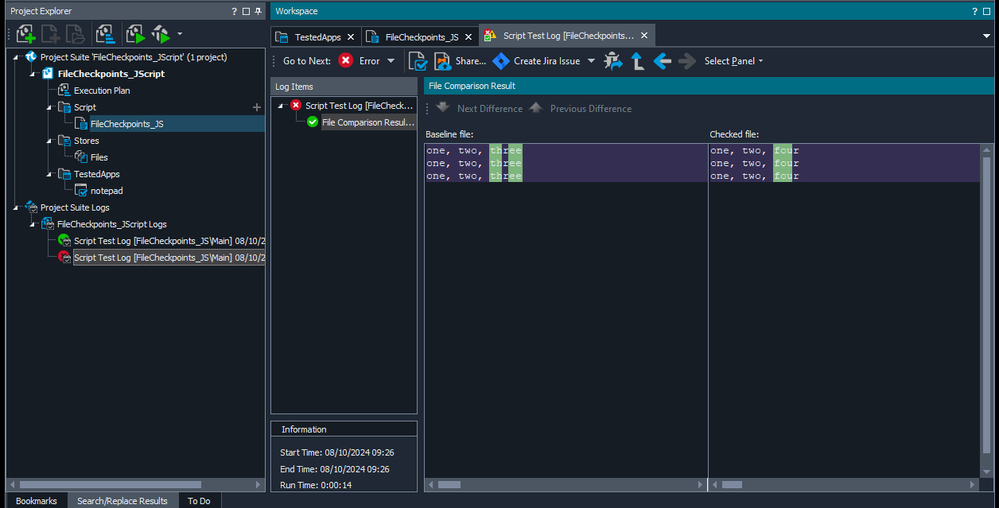The image size is (999, 508).
Task: Click the Create Jira Issue diamond icon
Action: pyautogui.click(x=501, y=61)
